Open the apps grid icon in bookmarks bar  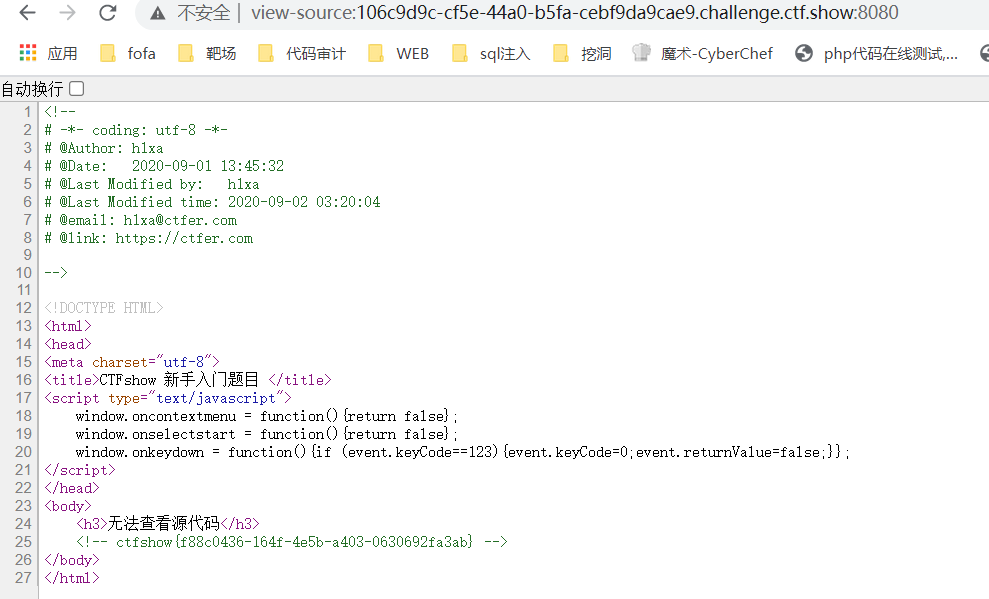(28, 53)
